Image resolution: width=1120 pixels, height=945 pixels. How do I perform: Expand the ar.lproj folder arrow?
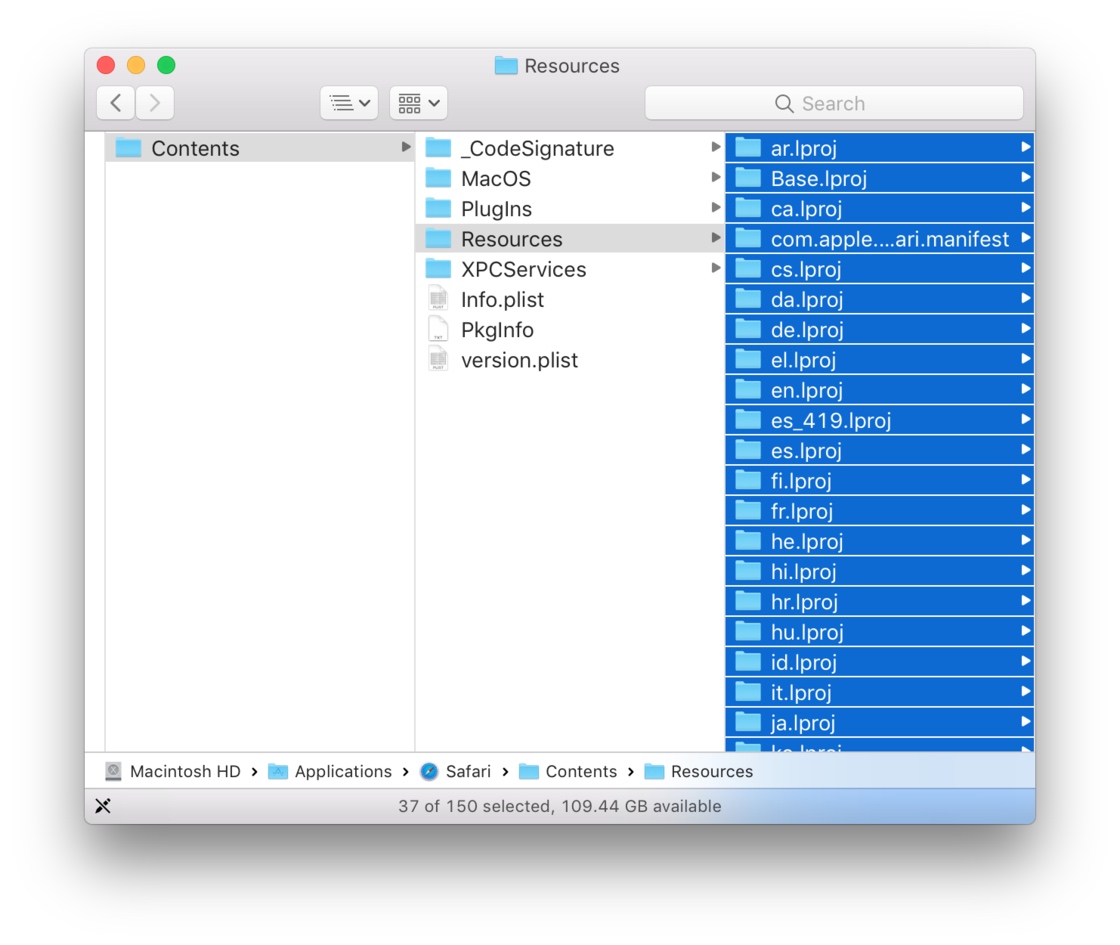point(1026,147)
